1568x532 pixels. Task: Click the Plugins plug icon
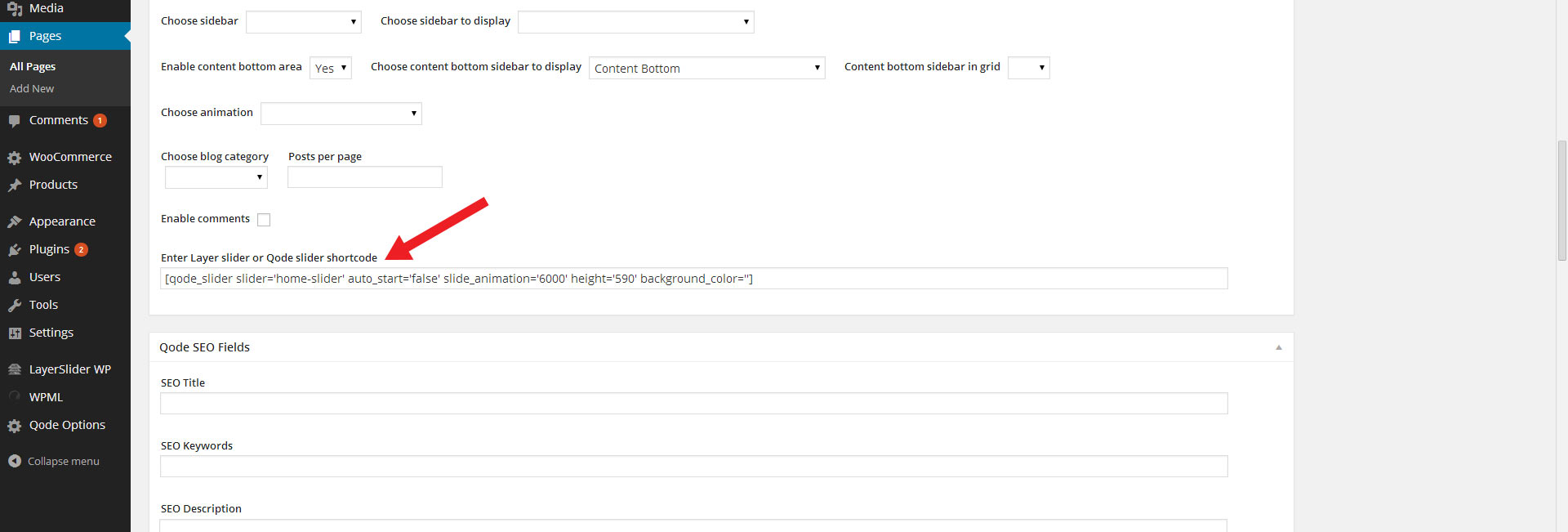point(14,250)
